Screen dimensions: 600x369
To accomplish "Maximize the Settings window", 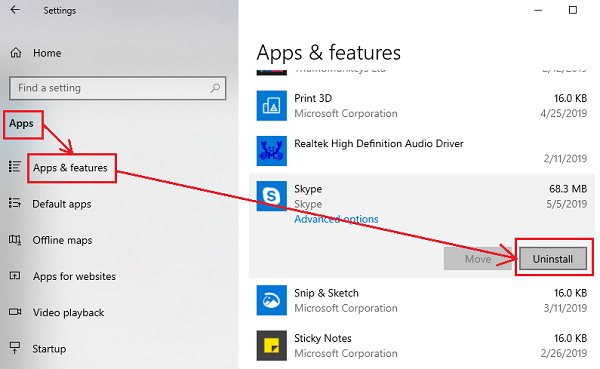I will tap(572, 10).
